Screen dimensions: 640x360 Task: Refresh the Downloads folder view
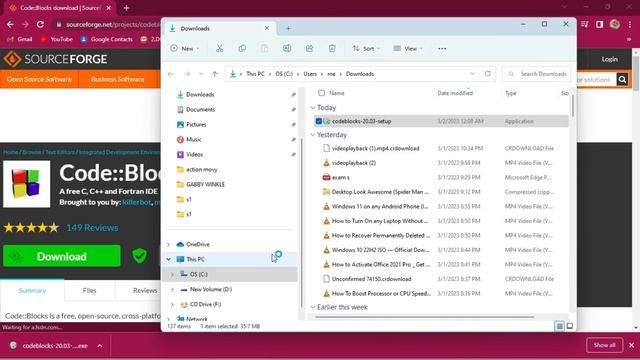[487, 74]
